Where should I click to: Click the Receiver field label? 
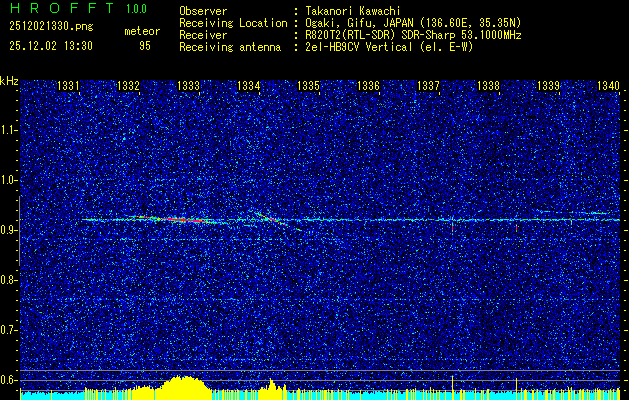pos(203,35)
